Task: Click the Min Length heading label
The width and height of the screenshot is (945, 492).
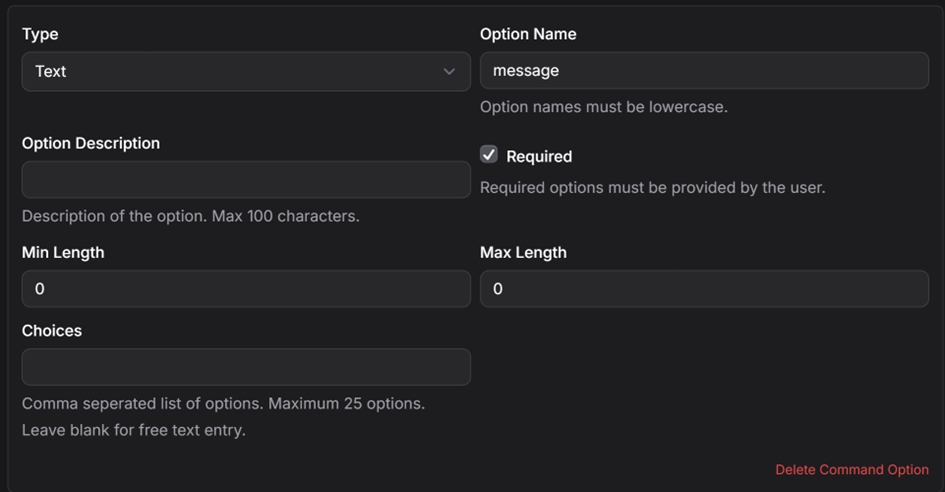Action: coord(63,252)
